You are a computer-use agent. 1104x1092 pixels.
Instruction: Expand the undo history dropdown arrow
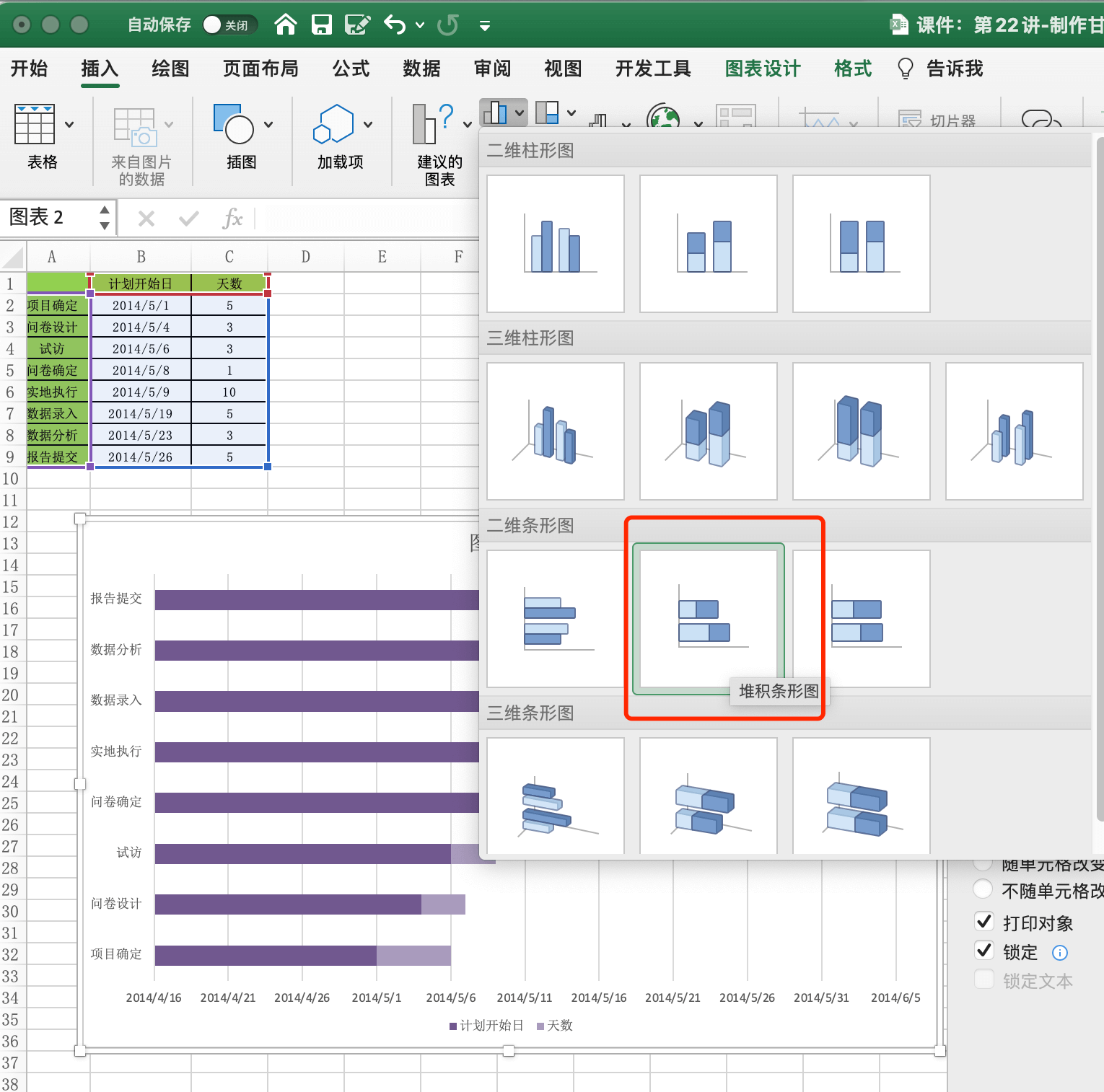[420, 25]
